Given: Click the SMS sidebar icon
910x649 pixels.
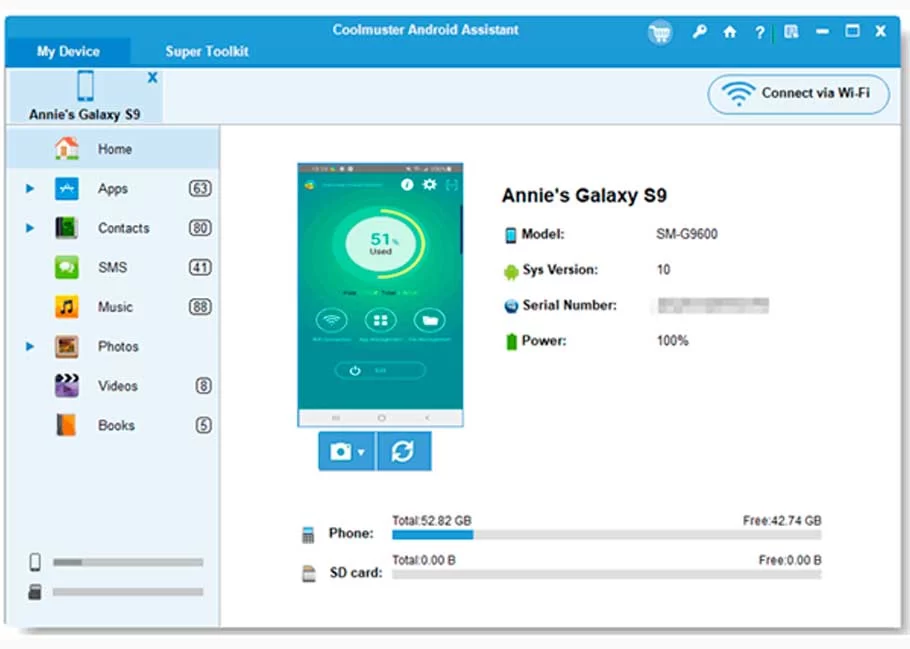Looking at the screenshot, I should 67,268.
